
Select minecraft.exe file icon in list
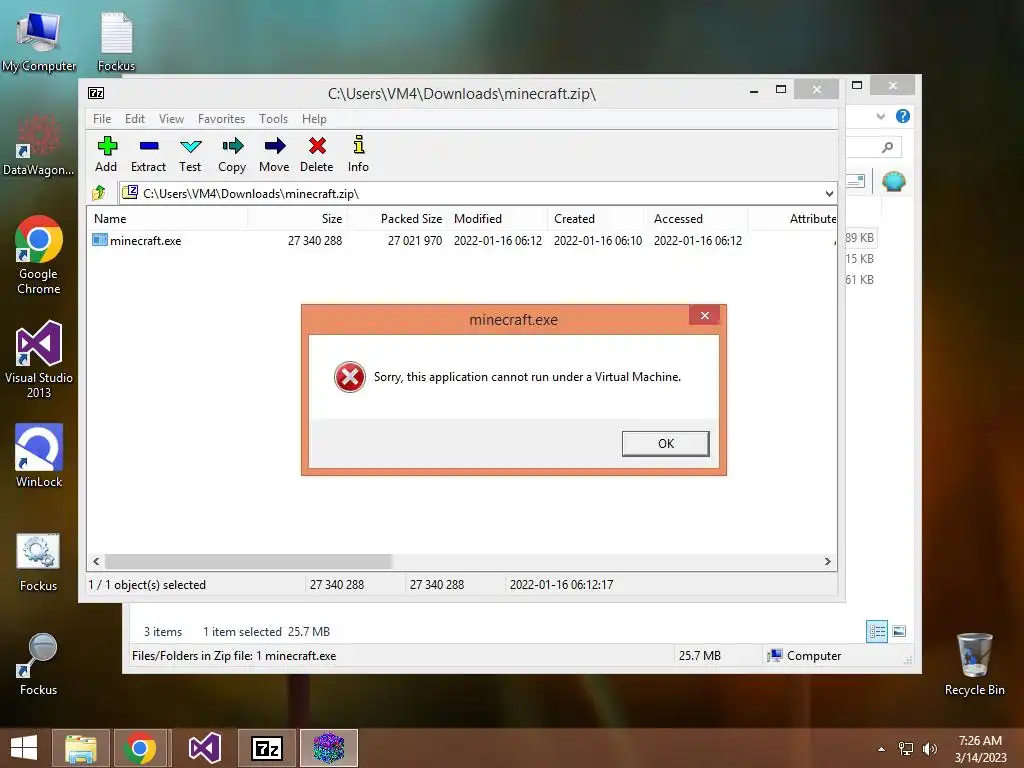[x=99, y=240]
